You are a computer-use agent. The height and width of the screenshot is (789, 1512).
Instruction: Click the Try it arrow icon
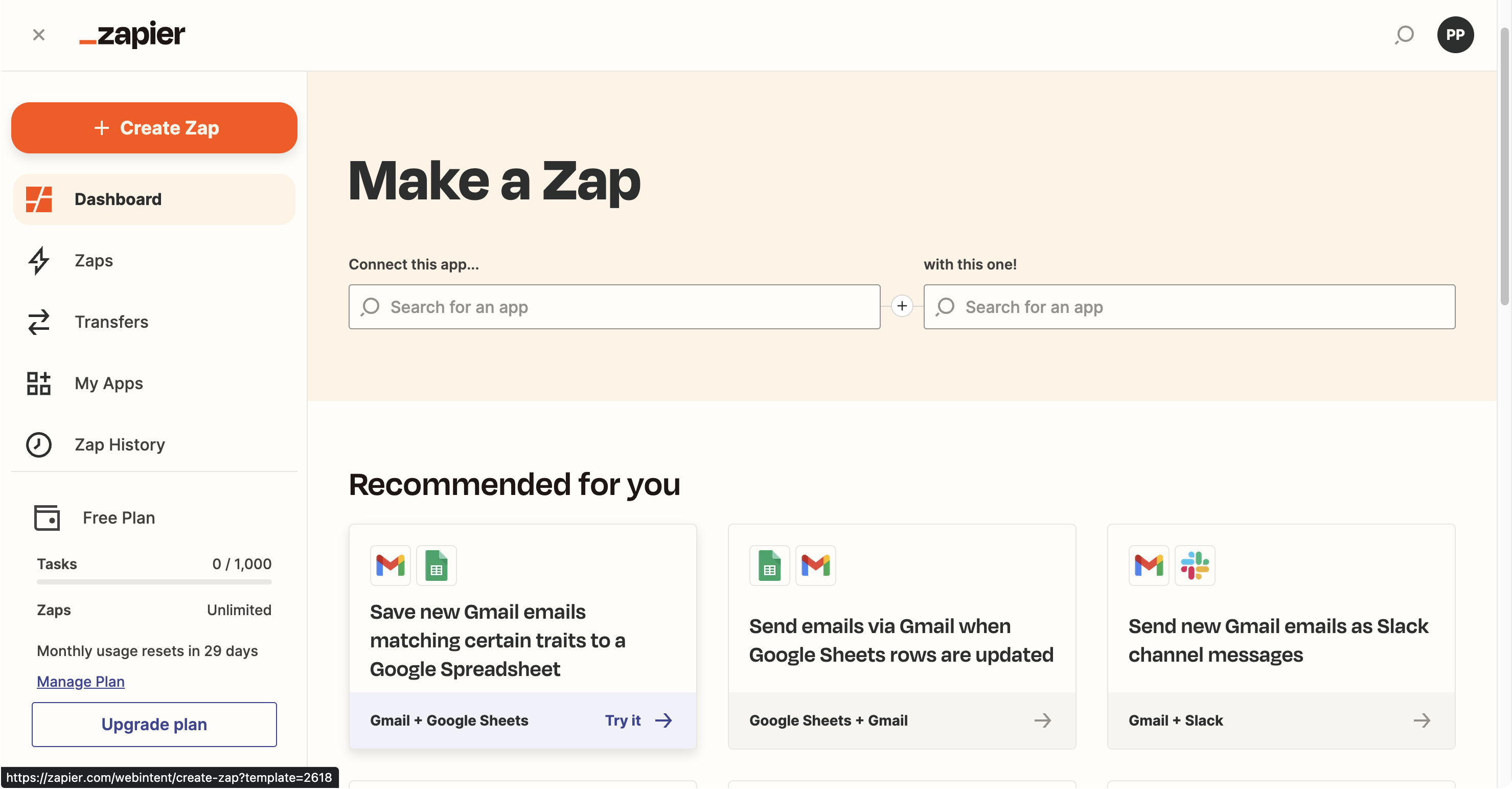click(x=664, y=721)
